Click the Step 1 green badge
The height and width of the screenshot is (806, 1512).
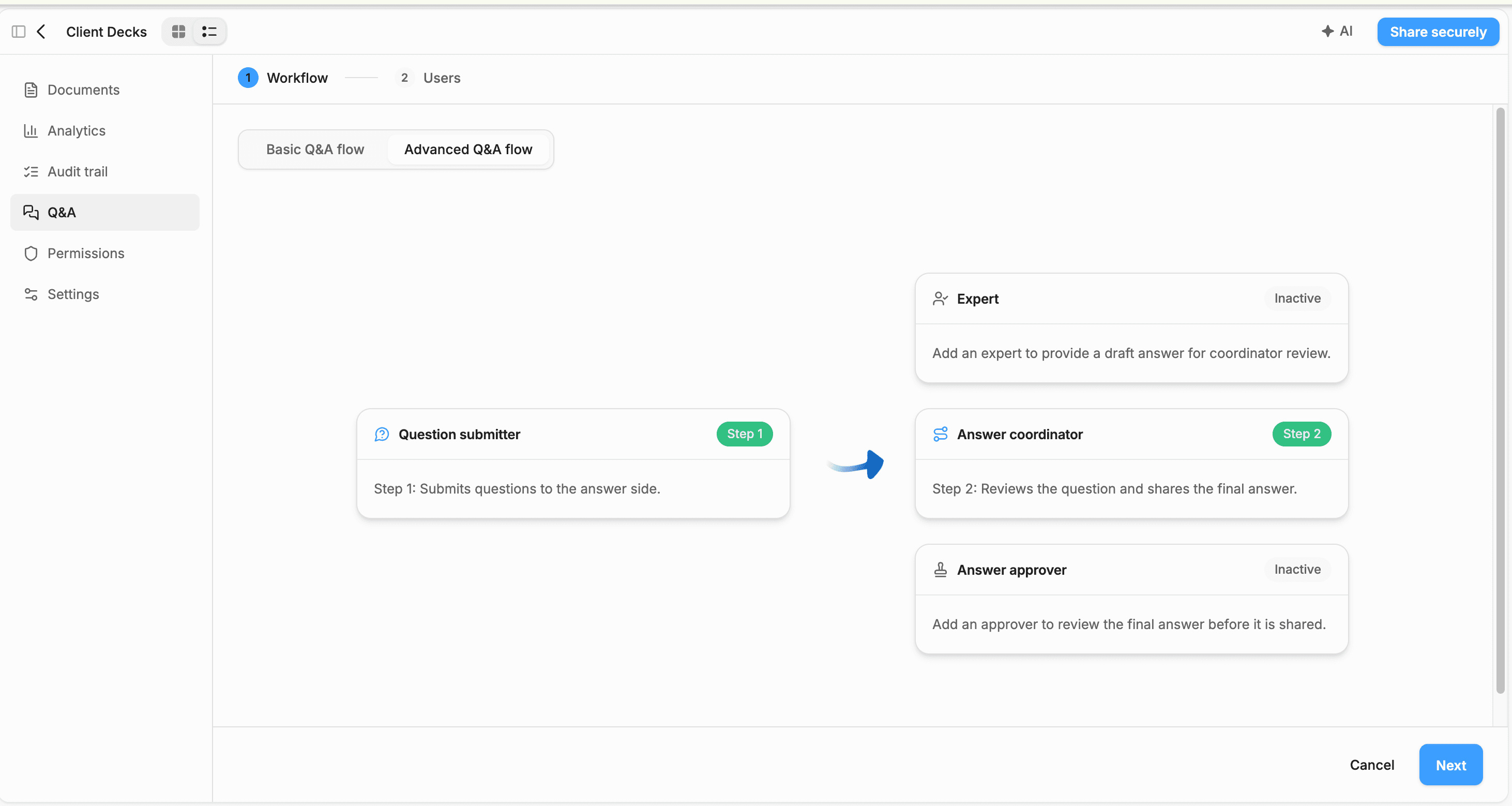coord(744,434)
